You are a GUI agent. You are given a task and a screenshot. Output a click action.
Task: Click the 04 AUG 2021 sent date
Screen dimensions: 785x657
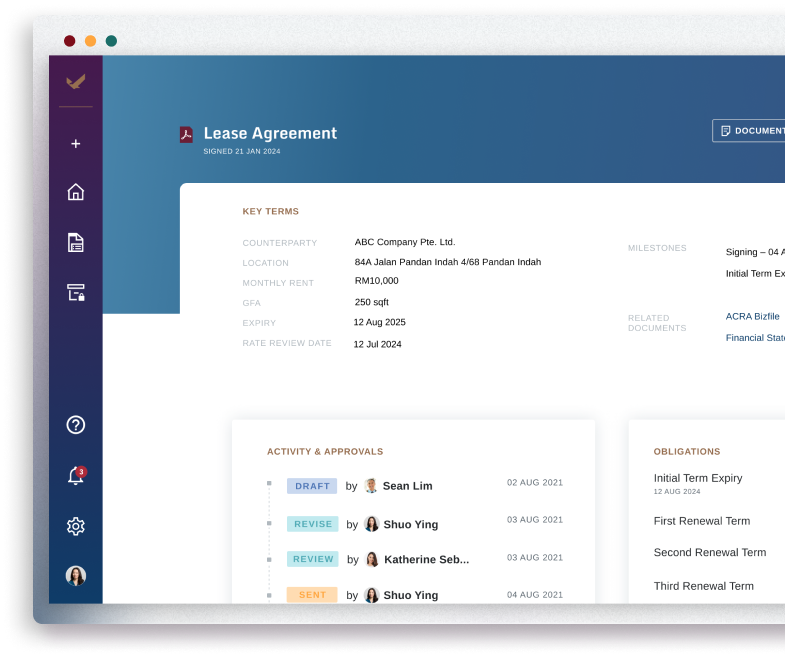click(x=535, y=595)
